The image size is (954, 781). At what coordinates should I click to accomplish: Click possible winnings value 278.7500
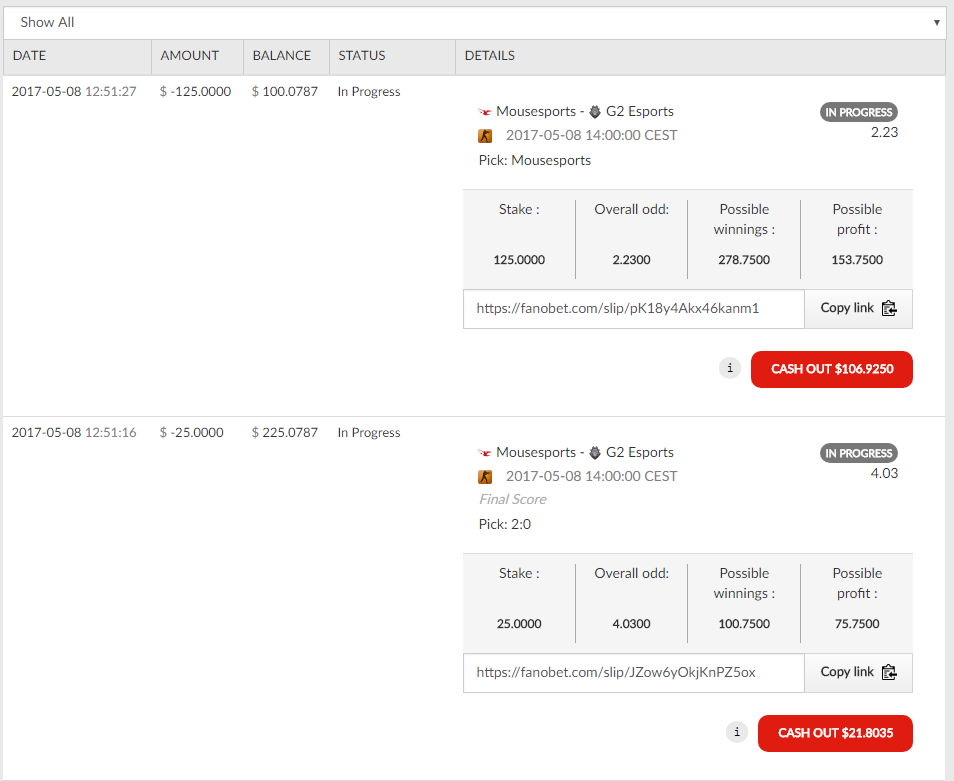click(x=744, y=260)
